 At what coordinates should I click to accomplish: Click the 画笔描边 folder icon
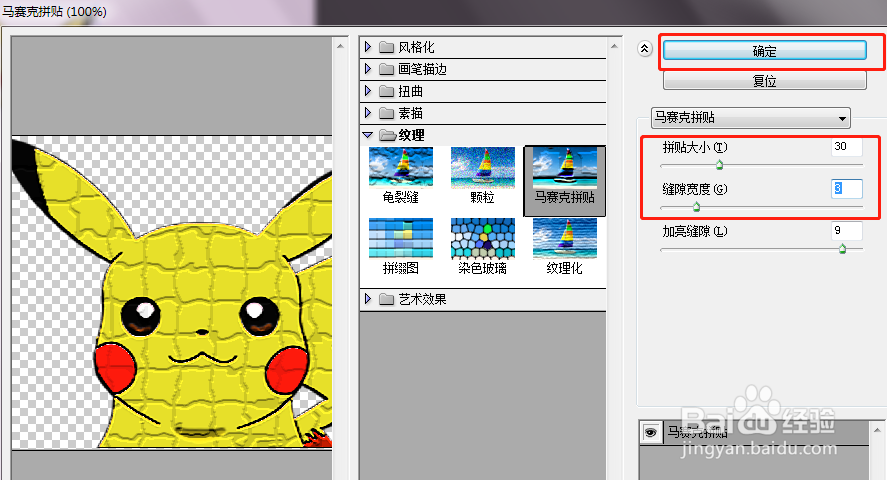pyautogui.click(x=387, y=69)
